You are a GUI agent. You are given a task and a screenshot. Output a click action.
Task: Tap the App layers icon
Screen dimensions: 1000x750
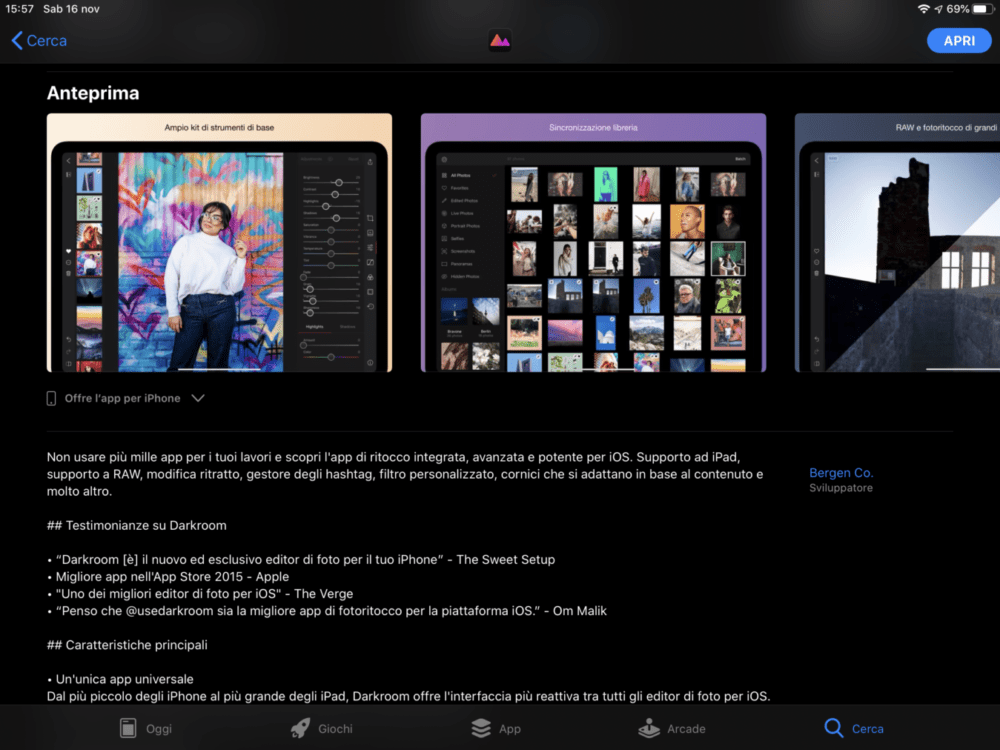pos(481,728)
